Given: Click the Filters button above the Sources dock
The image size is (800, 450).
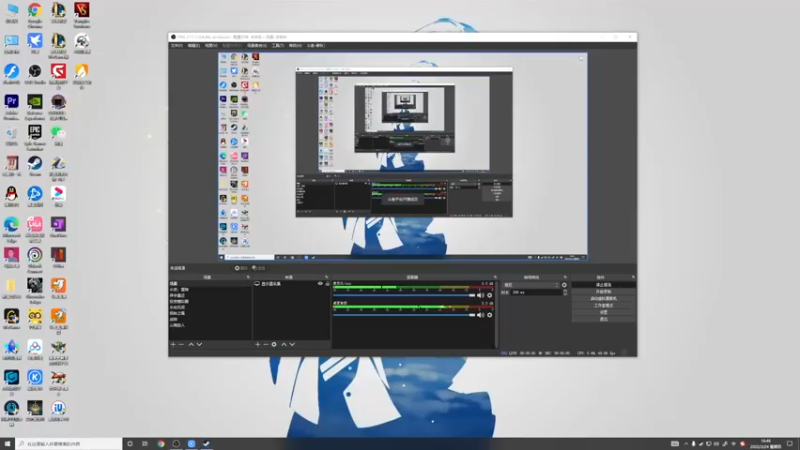Looking at the screenshot, I should pyautogui.click(x=259, y=268).
